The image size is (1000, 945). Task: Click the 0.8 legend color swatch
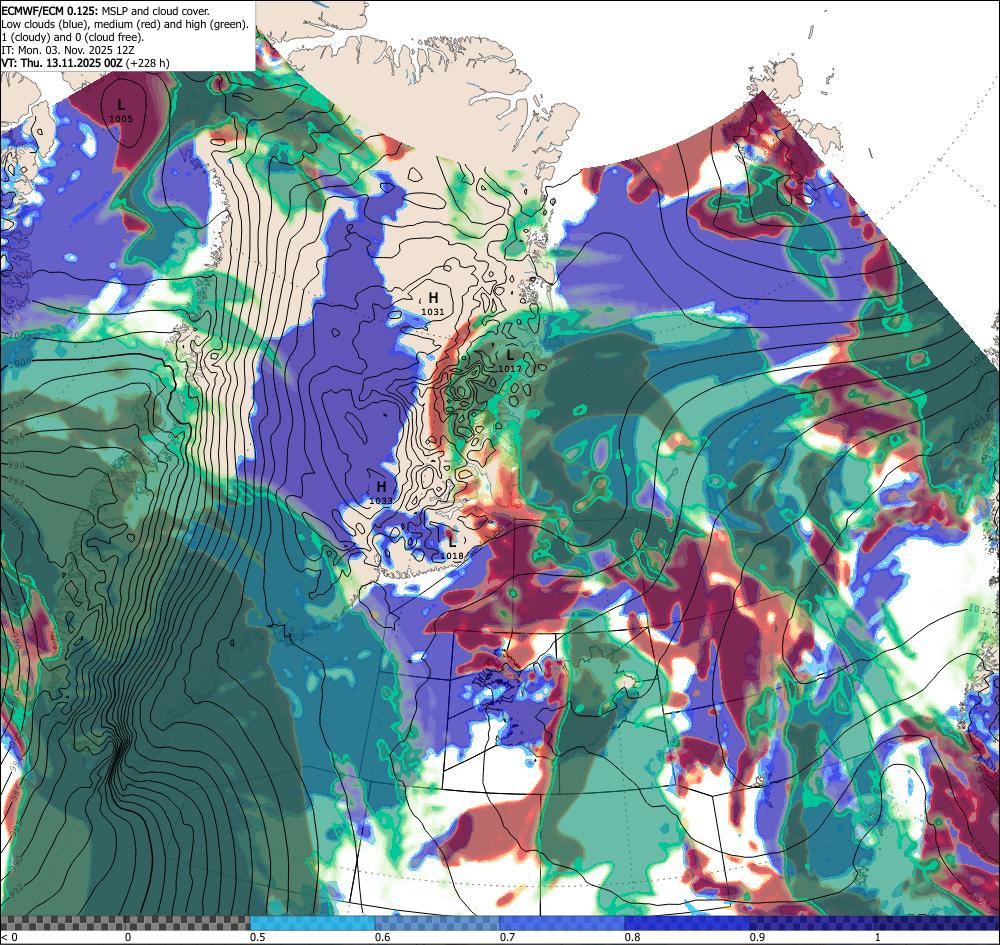click(x=688, y=923)
